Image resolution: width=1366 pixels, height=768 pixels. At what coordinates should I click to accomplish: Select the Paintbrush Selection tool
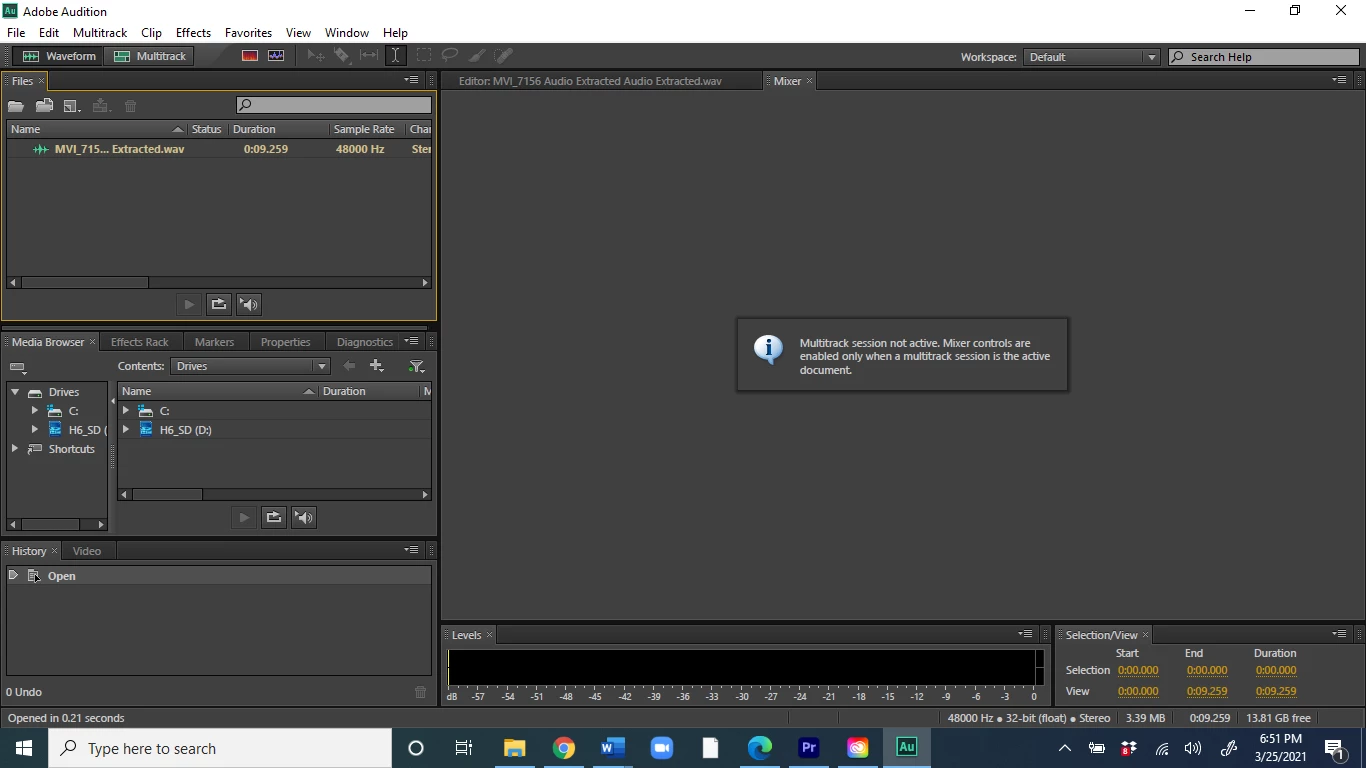point(477,56)
